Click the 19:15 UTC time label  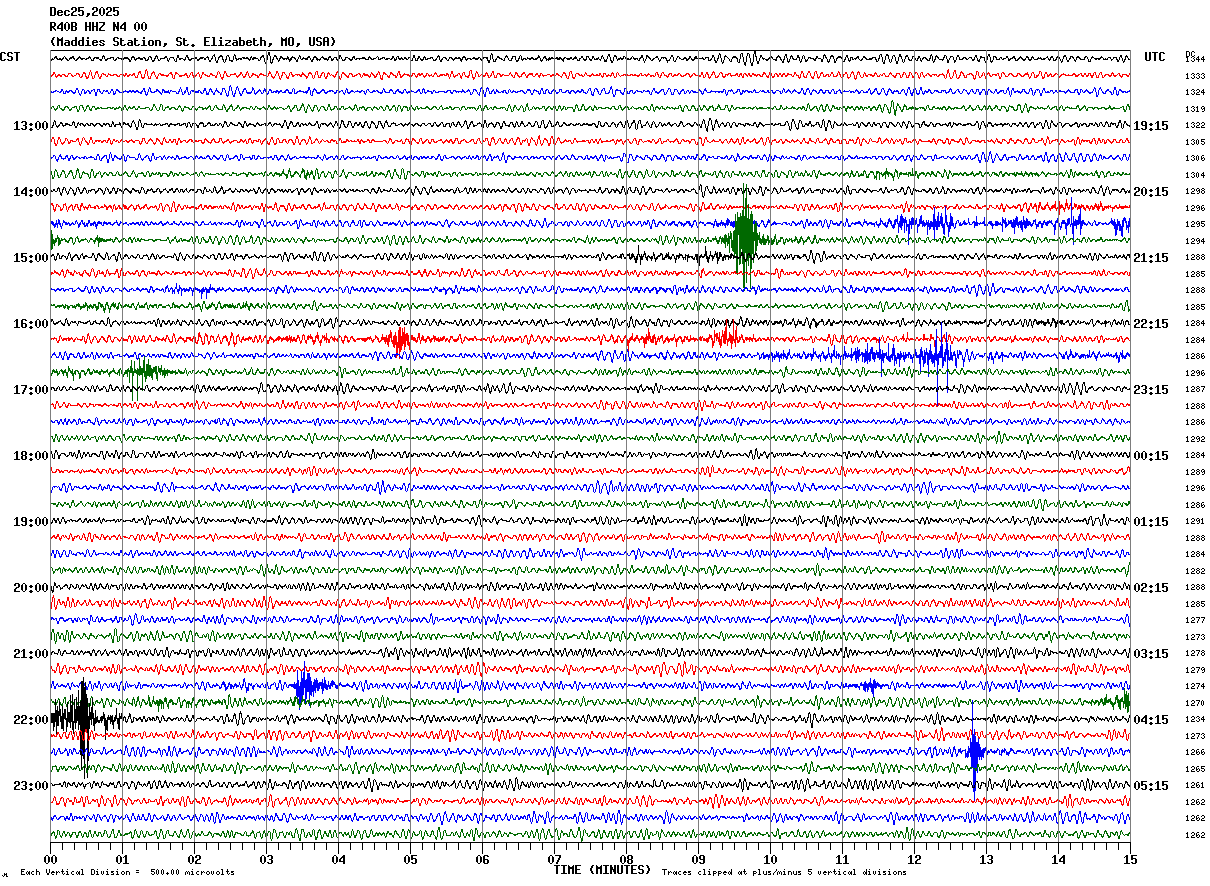[1151, 126]
